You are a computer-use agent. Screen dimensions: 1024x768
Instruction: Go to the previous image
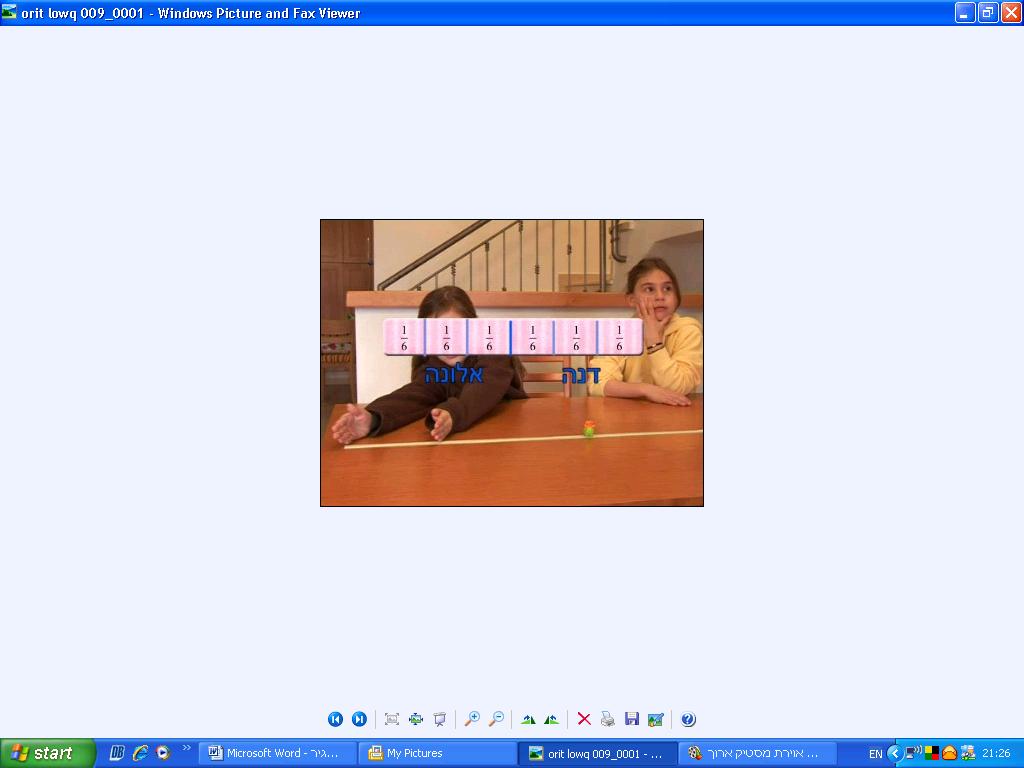[x=335, y=719]
